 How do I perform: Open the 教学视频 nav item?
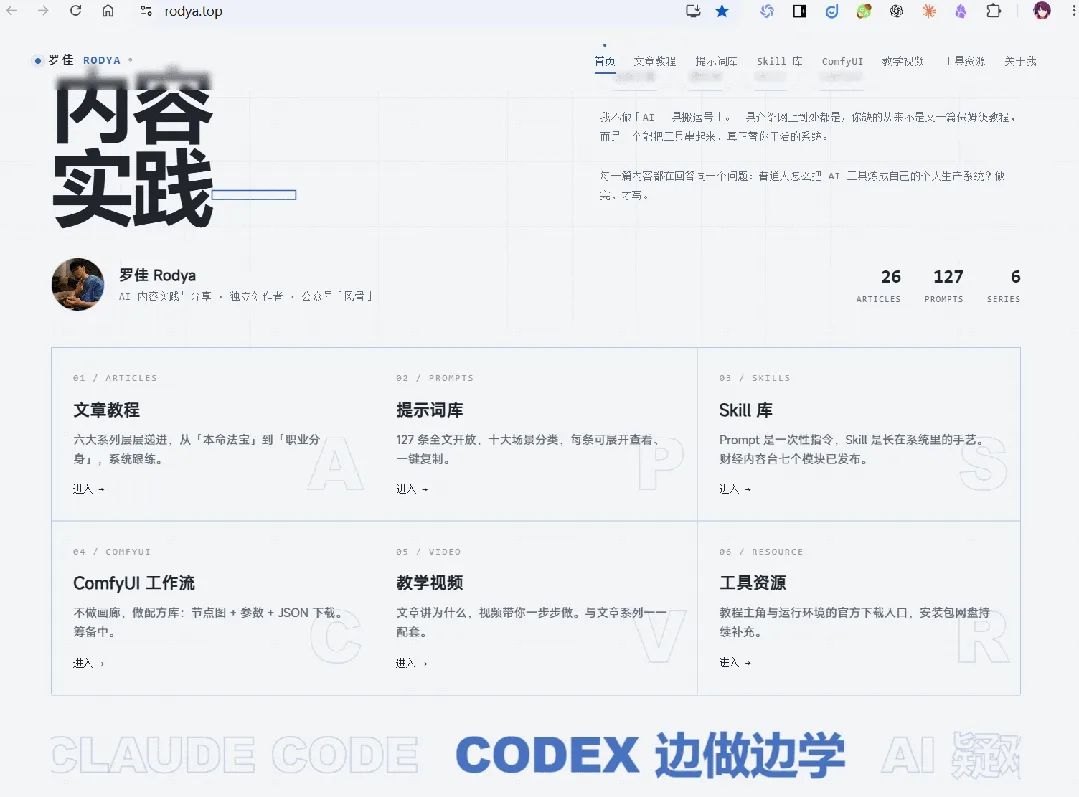pos(902,61)
